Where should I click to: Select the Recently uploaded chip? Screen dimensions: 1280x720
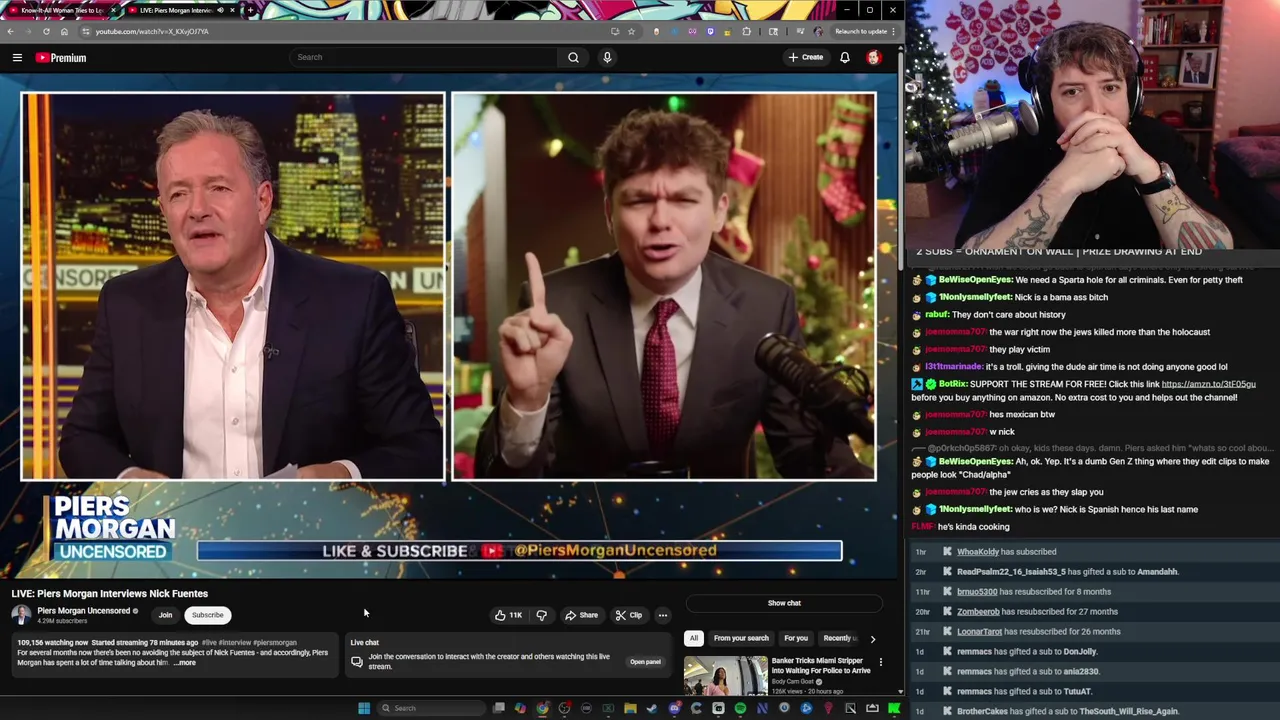pos(838,638)
